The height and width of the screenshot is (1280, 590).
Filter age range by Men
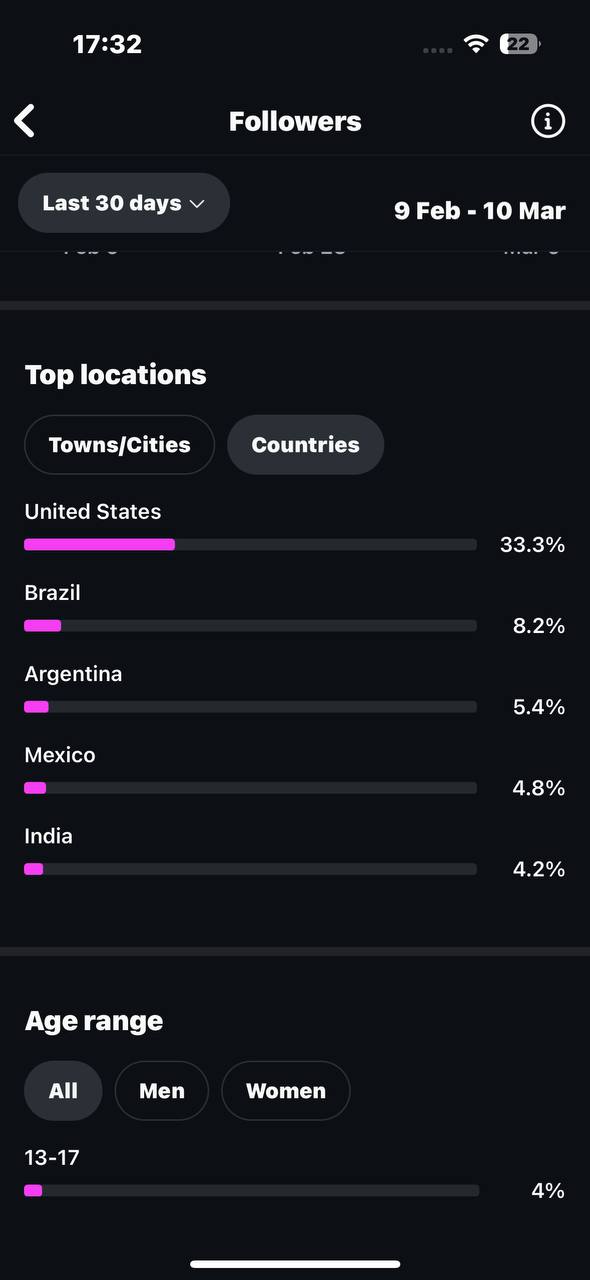[162, 1091]
